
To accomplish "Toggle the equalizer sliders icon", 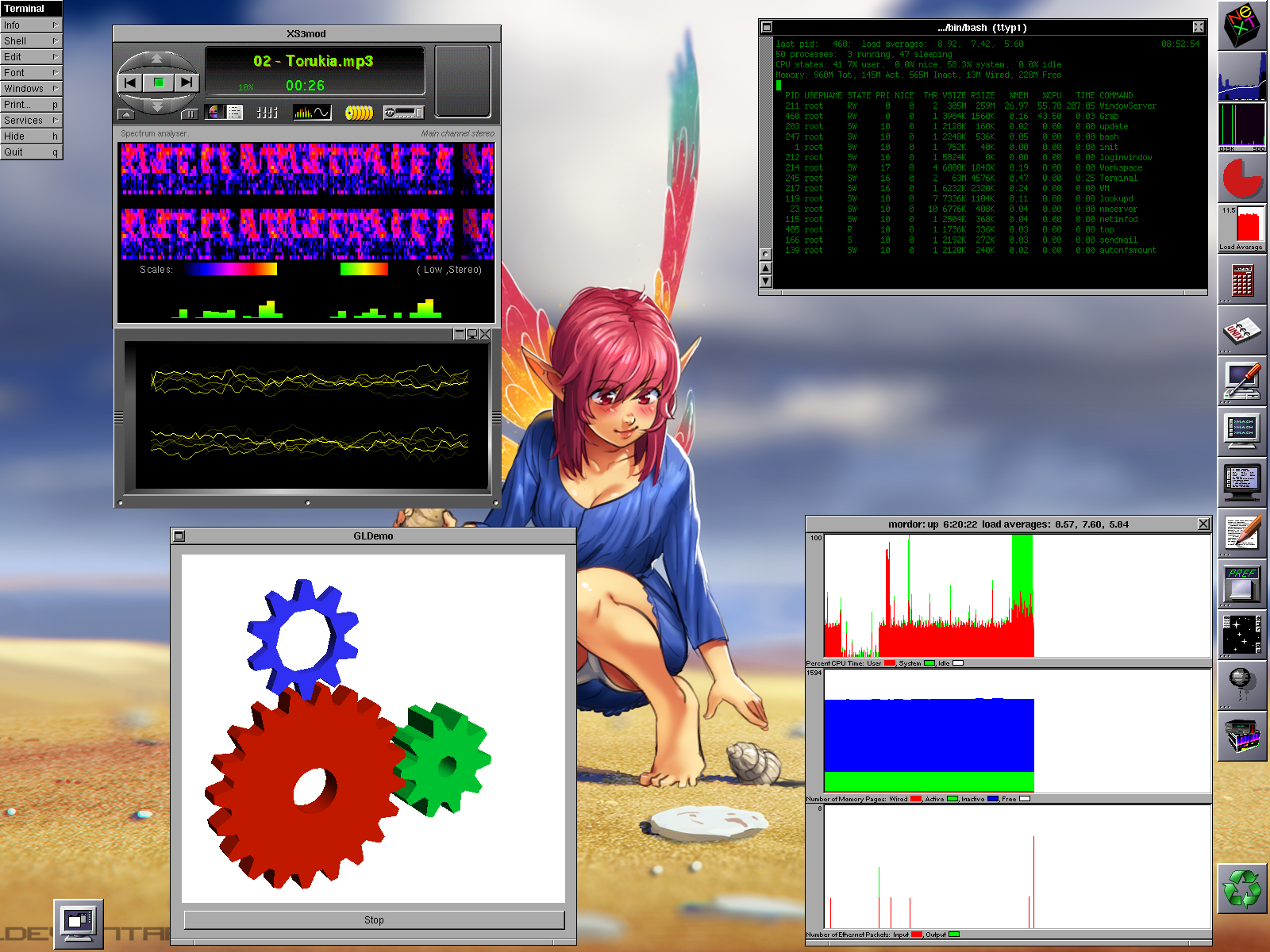I will point(267,113).
